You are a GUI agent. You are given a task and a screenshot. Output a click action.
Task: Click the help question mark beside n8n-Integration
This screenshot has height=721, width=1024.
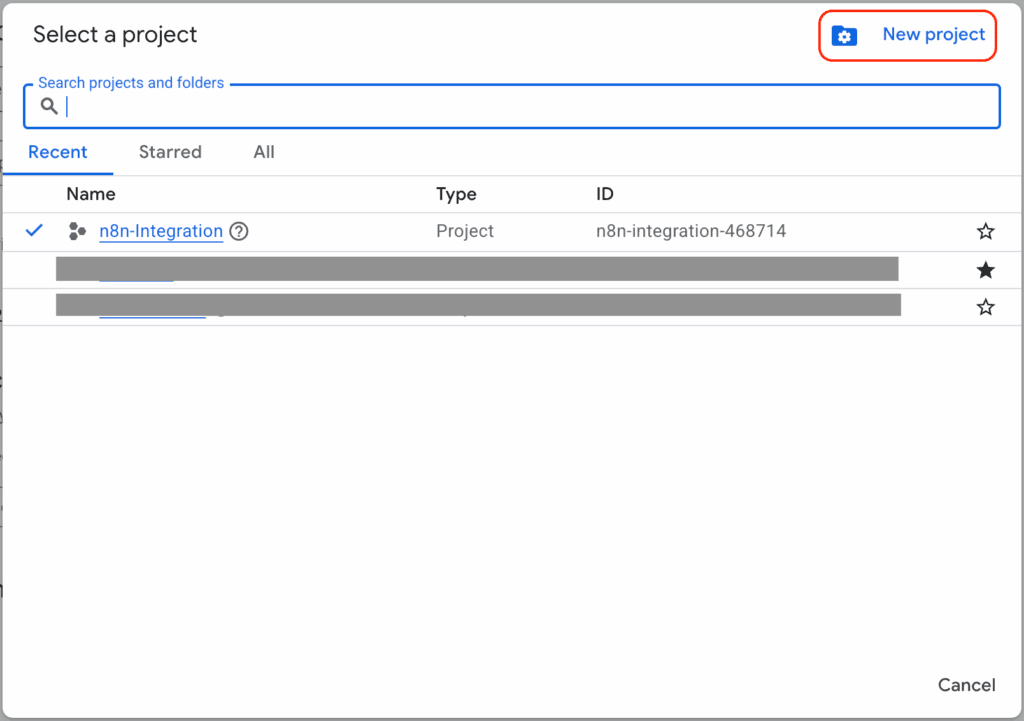(x=239, y=232)
